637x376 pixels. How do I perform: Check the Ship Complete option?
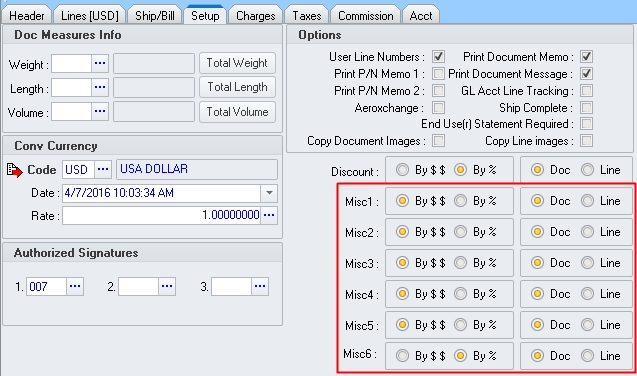point(586,108)
